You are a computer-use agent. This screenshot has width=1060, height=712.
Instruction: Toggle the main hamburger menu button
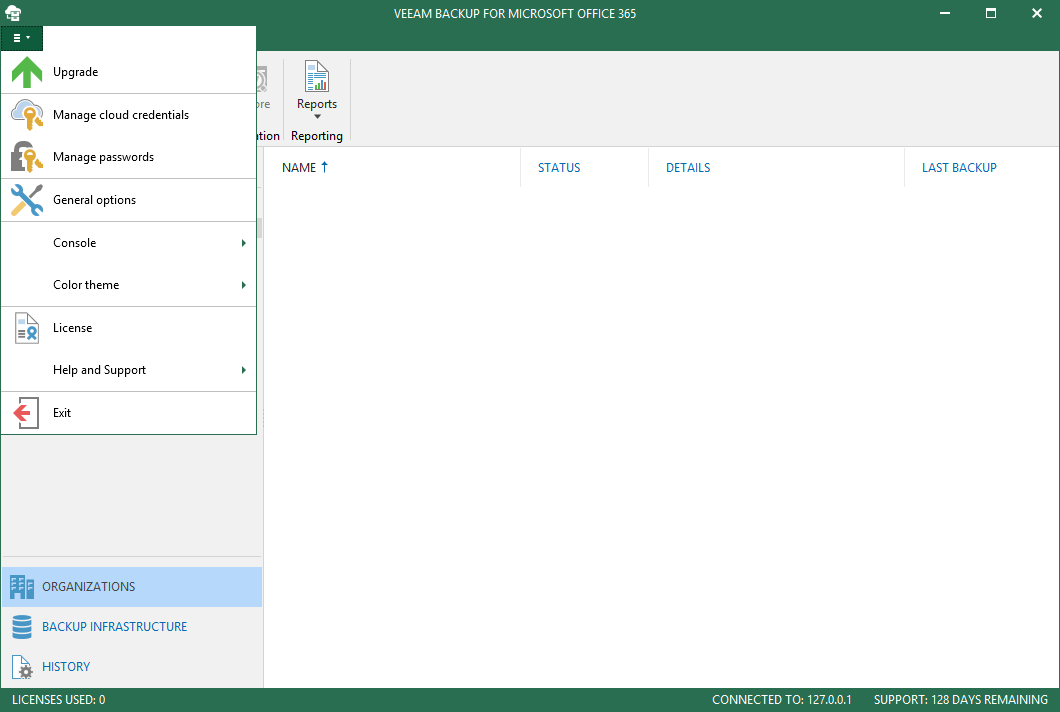point(22,38)
